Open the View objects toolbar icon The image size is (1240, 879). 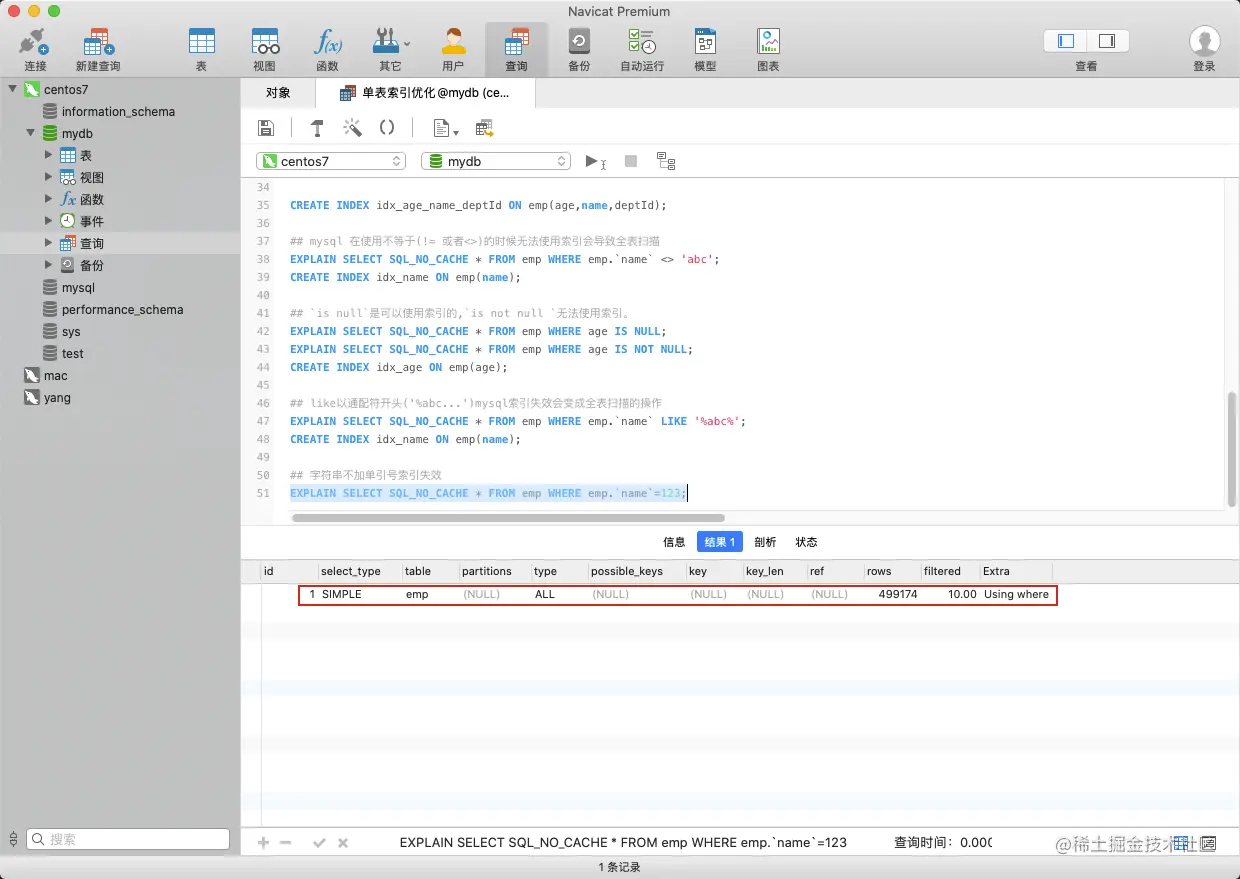pos(265,49)
